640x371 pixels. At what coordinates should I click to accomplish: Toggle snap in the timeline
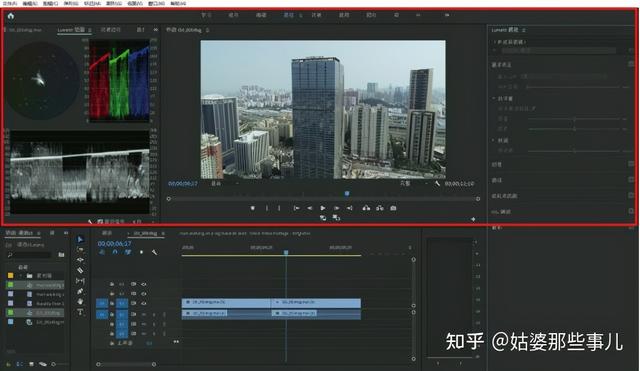(x=115, y=252)
